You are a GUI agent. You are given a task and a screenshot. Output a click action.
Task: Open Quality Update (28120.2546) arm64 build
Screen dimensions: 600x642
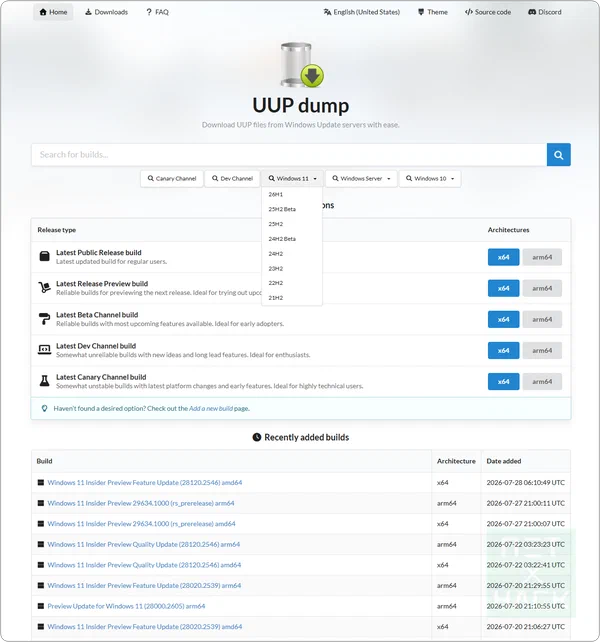(144, 544)
